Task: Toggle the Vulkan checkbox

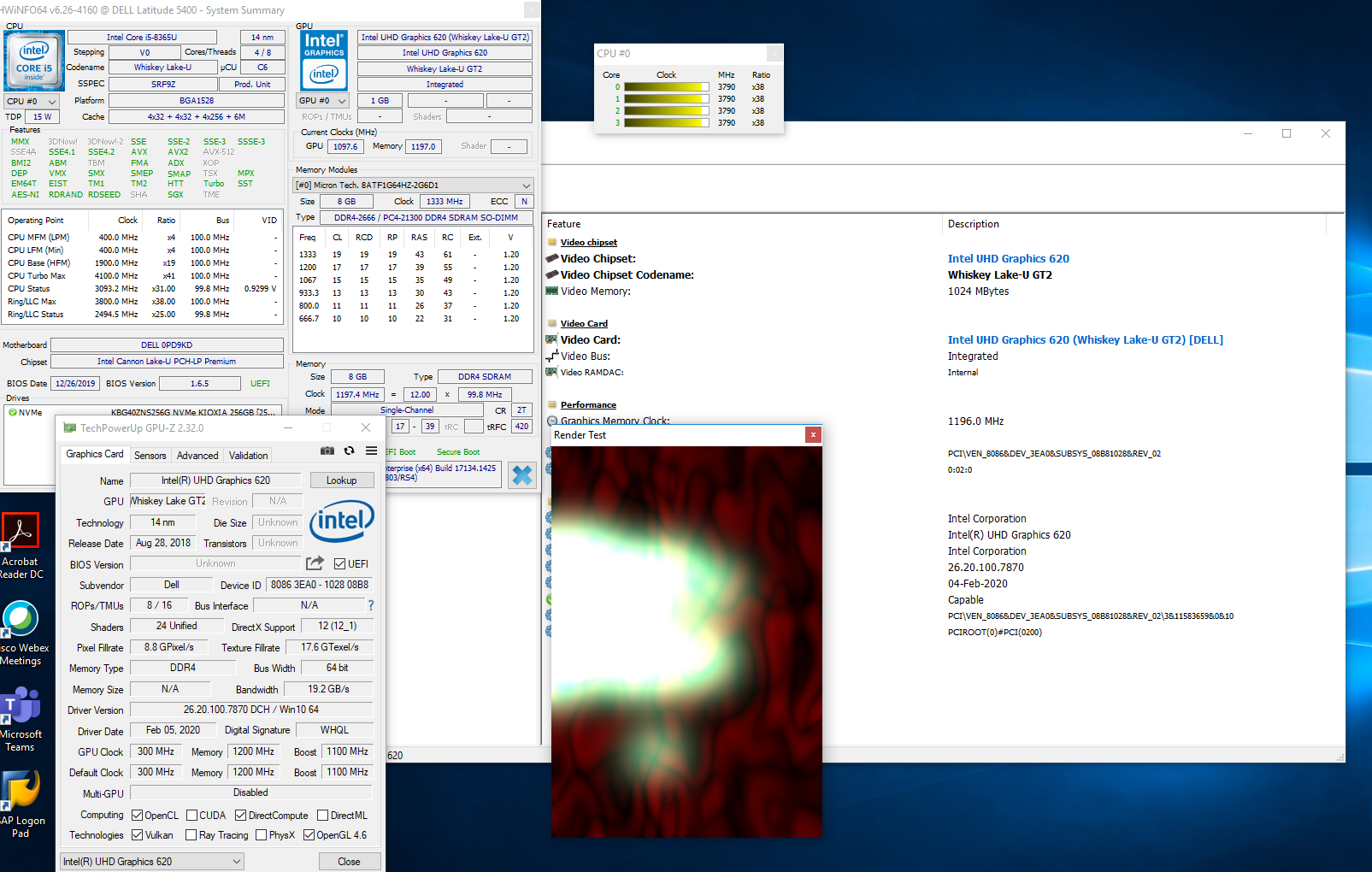Action: click(137, 834)
